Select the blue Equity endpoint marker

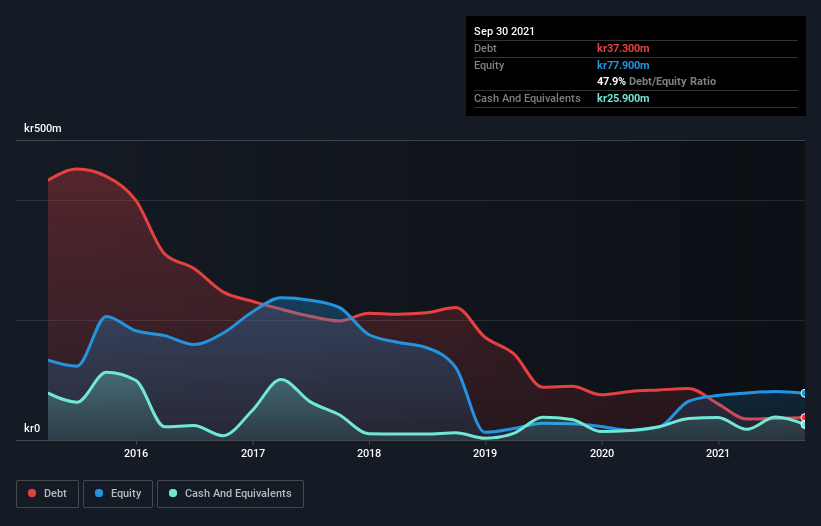pyautogui.click(x=804, y=393)
